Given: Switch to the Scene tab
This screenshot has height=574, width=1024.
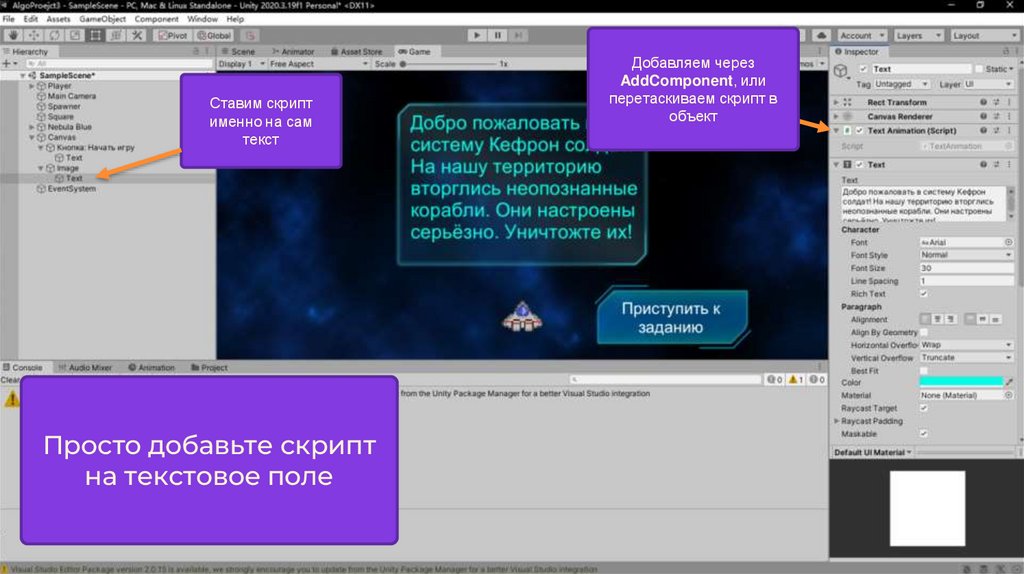Looking at the screenshot, I should pos(240,51).
